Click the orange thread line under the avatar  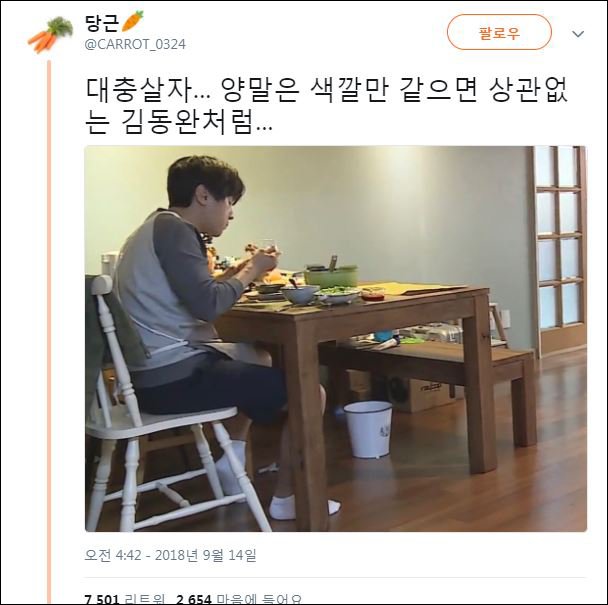[x=49, y=332]
